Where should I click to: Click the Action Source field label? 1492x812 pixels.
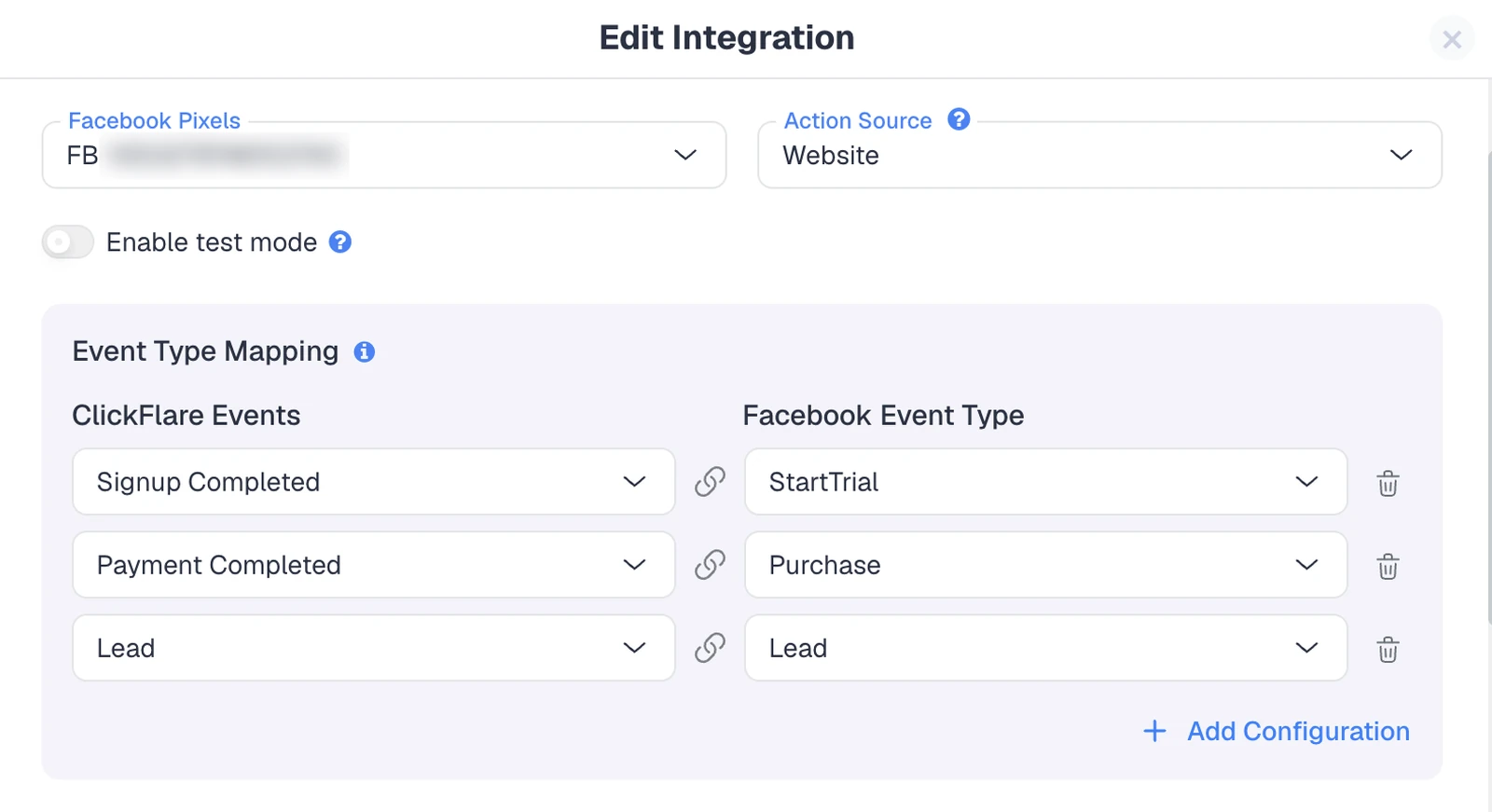coord(858,120)
